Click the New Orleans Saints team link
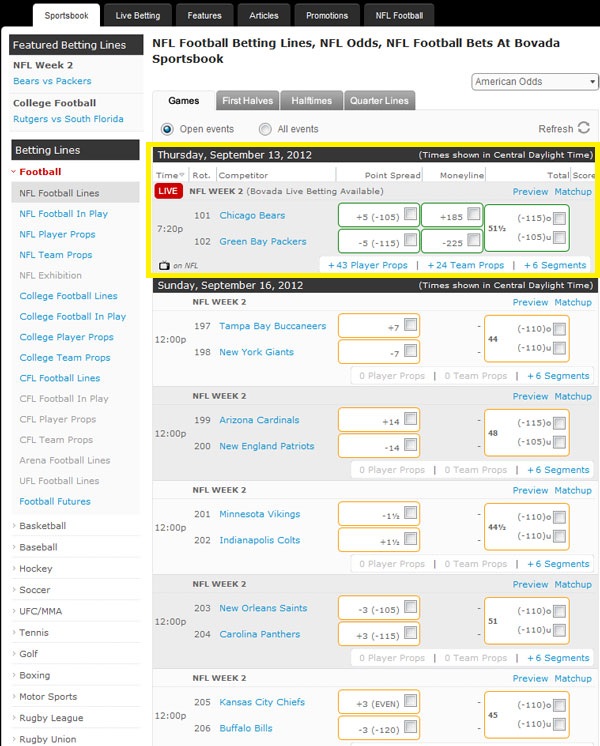This screenshot has width=600, height=746. tap(263, 608)
